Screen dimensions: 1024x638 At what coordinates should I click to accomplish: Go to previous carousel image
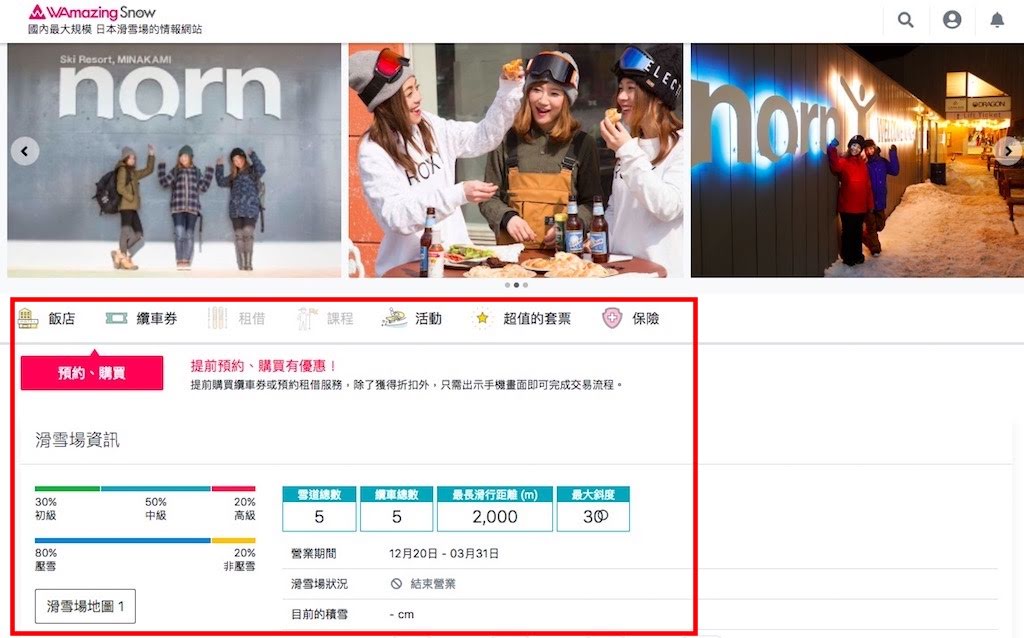tap(25, 152)
